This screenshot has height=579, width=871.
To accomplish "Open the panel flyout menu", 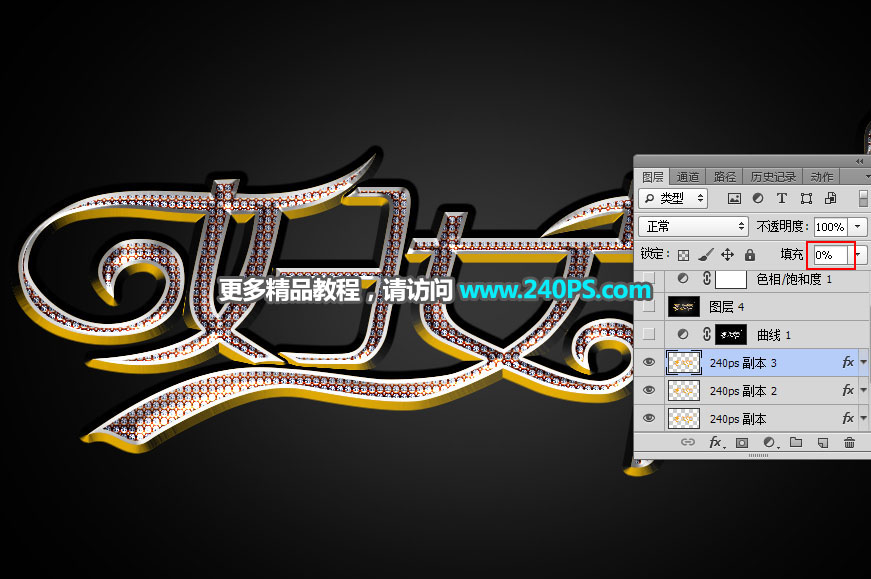I will (868, 177).
